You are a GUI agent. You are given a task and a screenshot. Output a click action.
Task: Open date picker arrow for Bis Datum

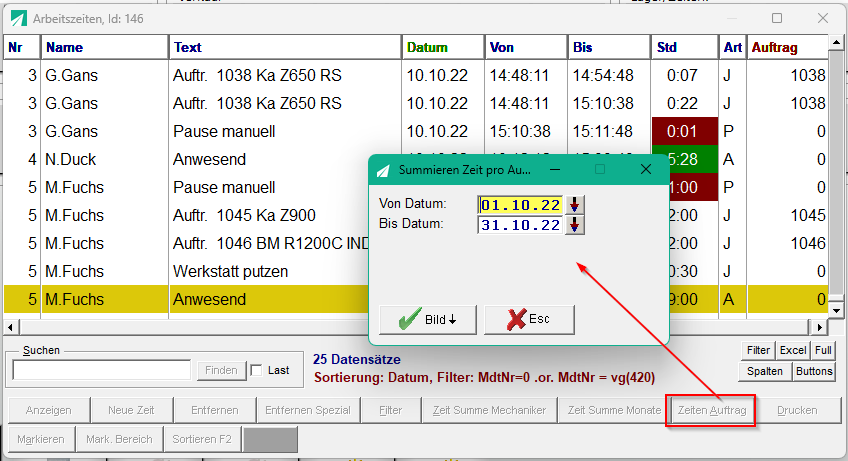tap(574, 225)
